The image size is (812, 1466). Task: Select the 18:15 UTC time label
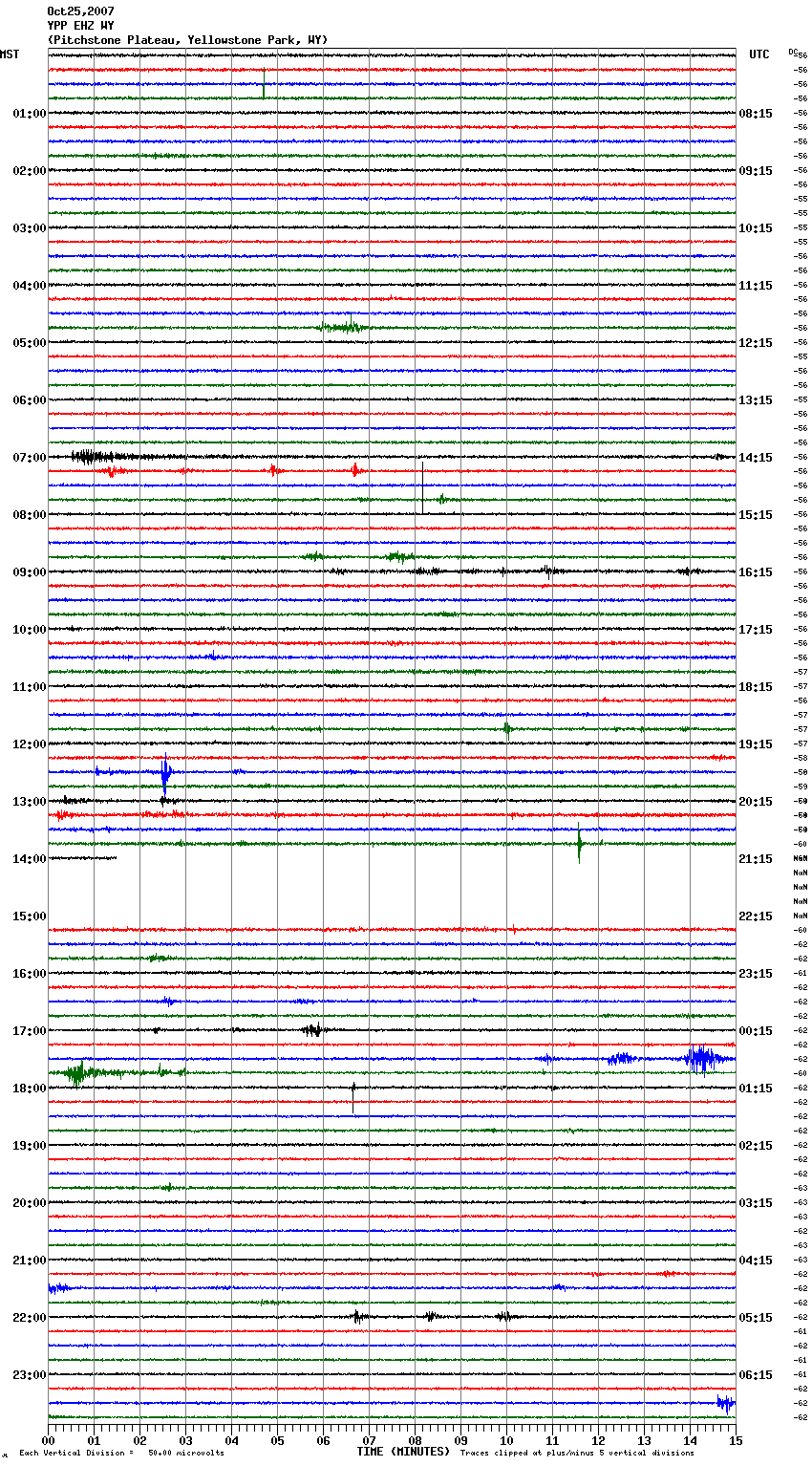pos(756,687)
